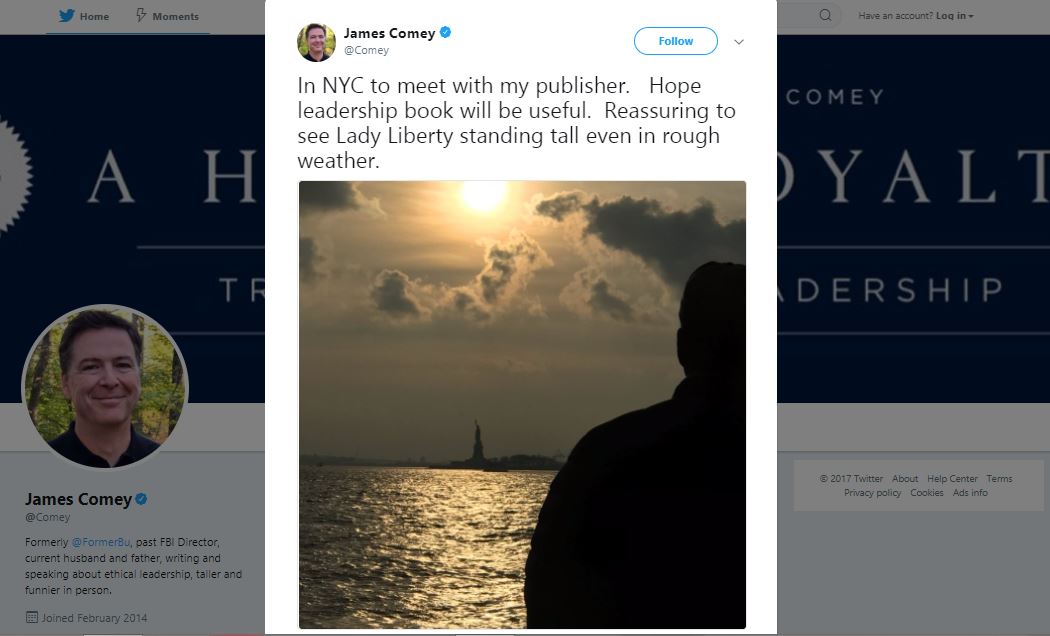The image size is (1050, 636).
Task: Click the Terms footer link
Action: (999, 479)
